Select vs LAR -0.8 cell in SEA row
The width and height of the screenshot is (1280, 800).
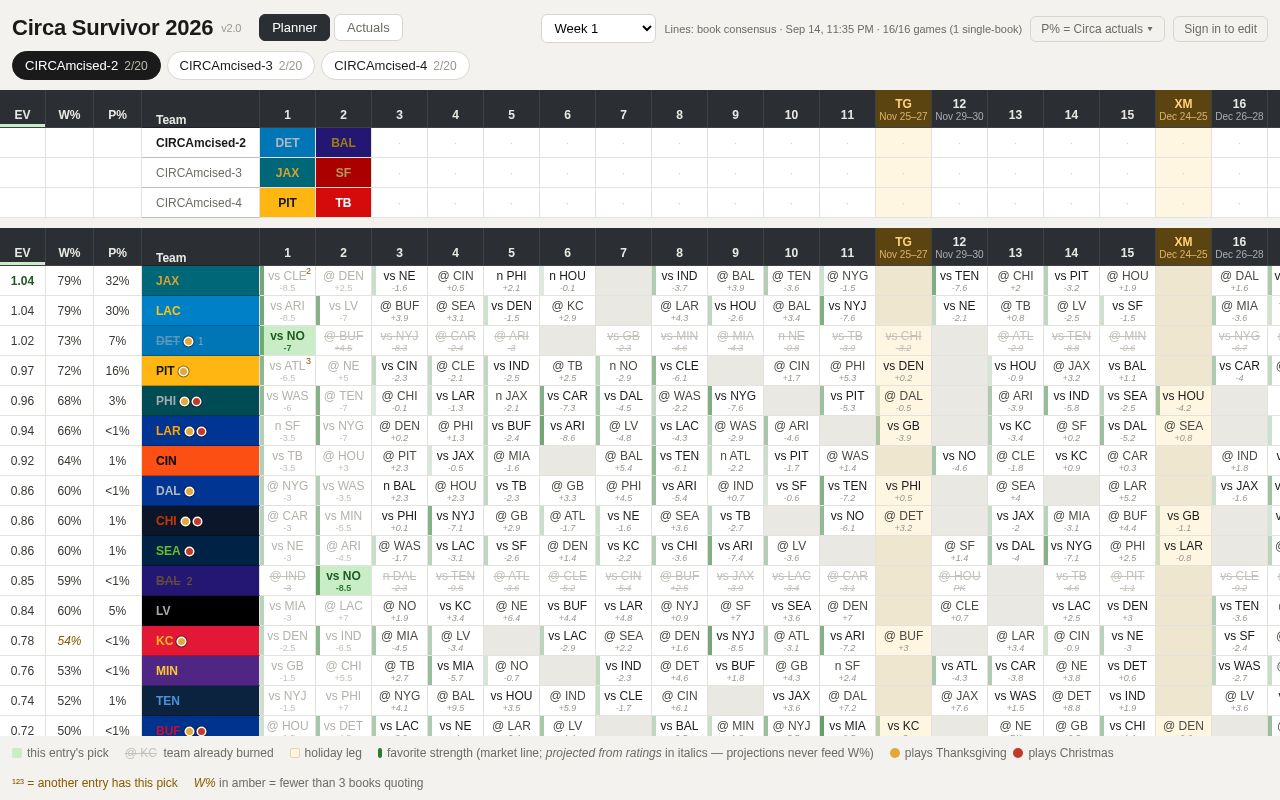click(1183, 551)
